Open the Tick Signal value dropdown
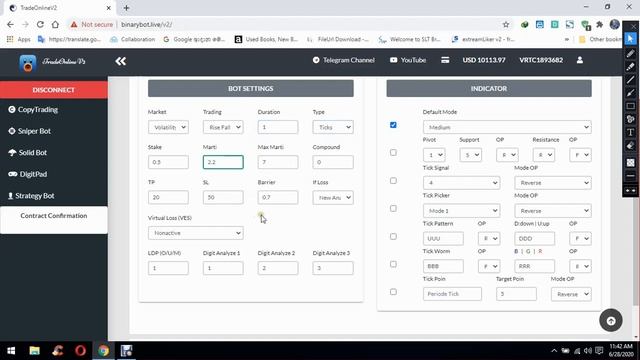 click(x=461, y=183)
